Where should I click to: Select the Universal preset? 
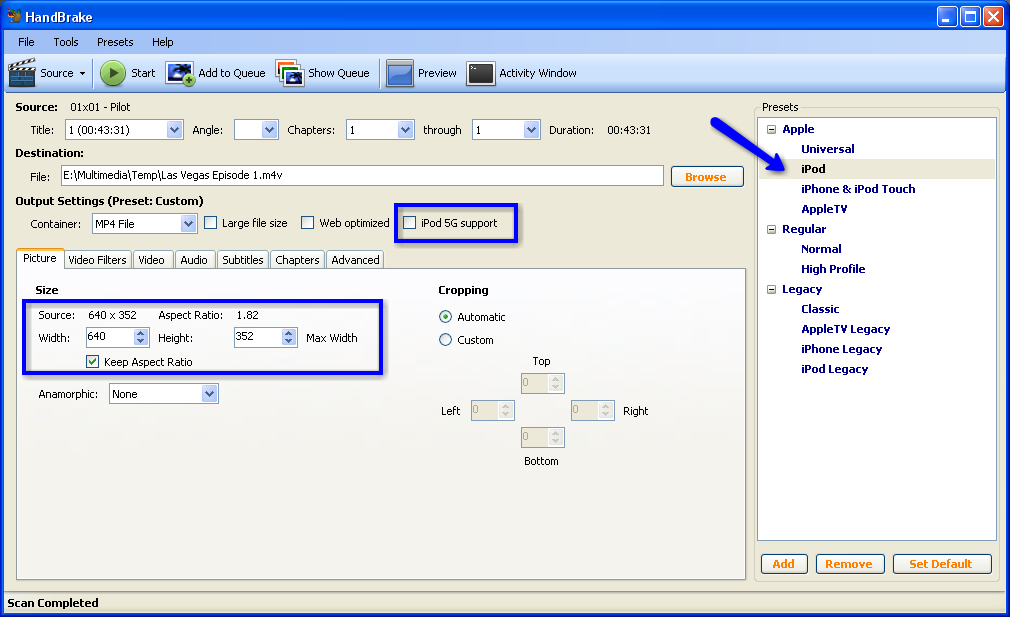coord(827,149)
